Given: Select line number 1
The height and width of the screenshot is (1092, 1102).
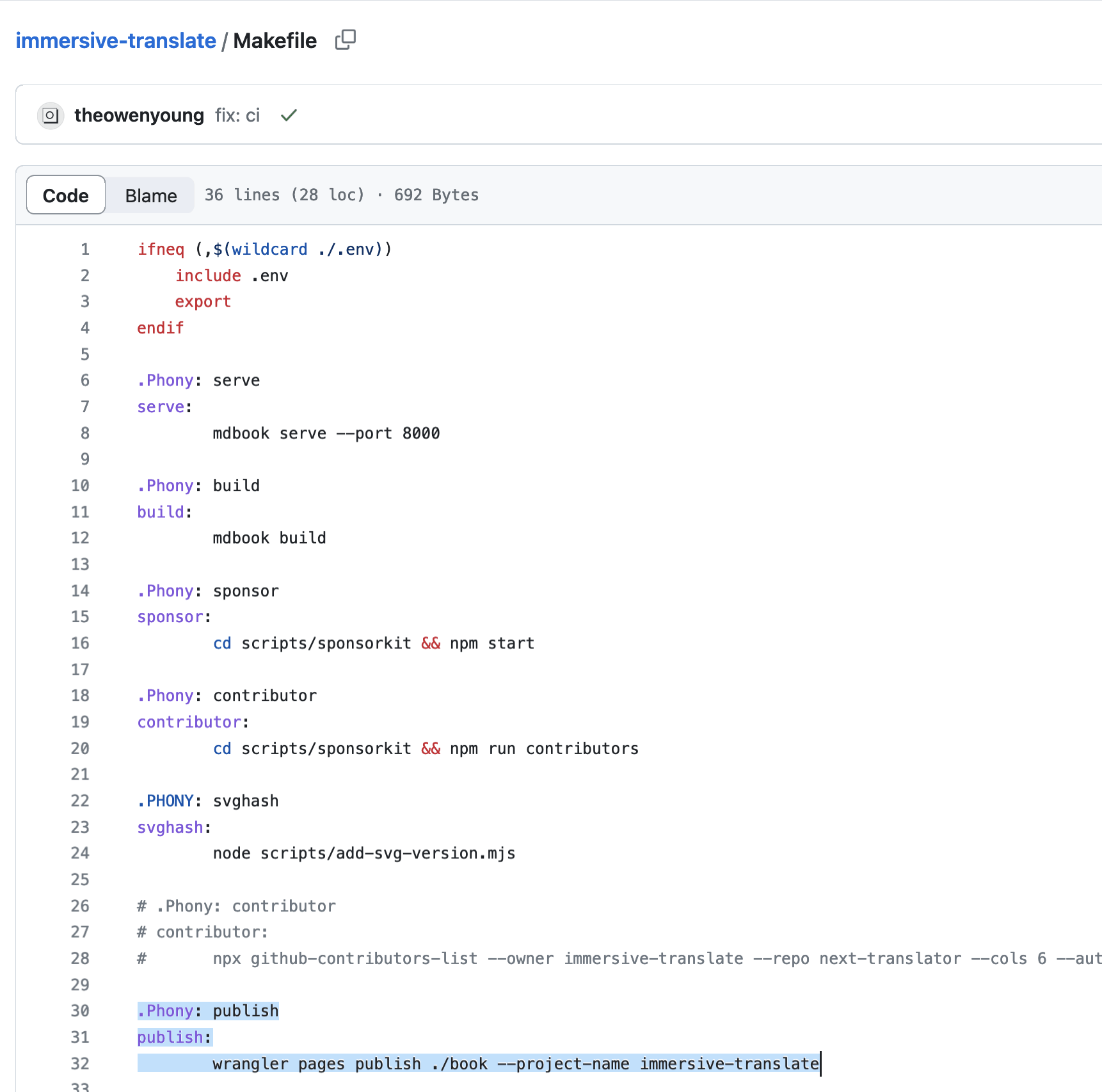Looking at the screenshot, I should pos(85,249).
